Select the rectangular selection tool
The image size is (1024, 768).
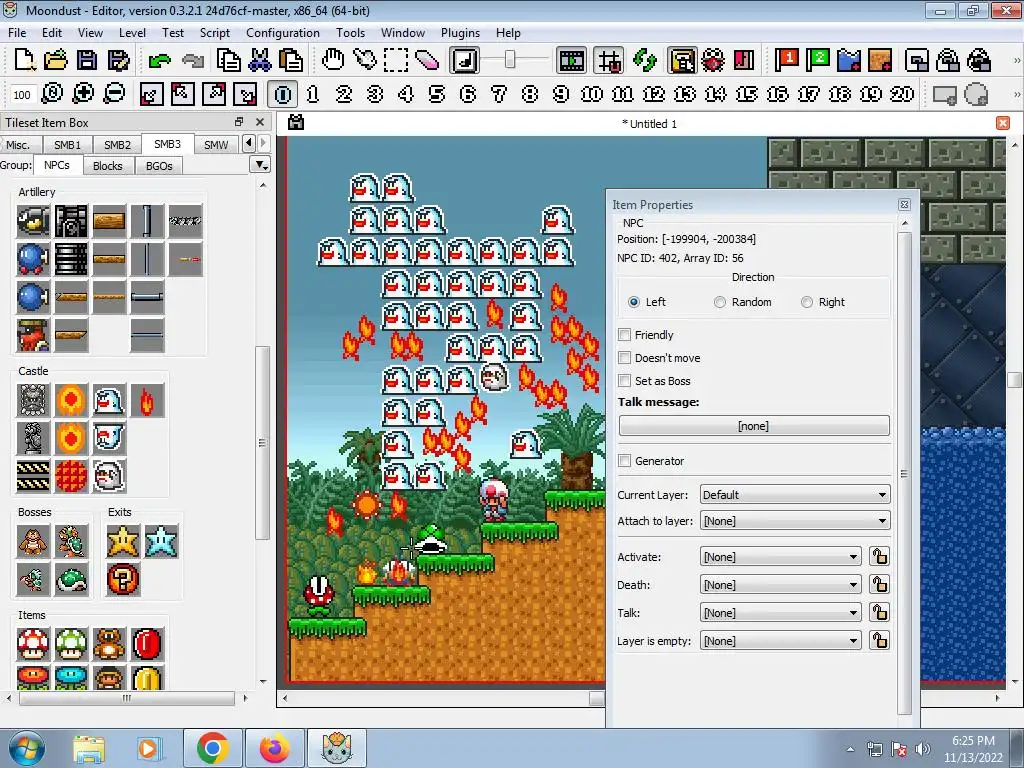click(396, 61)
